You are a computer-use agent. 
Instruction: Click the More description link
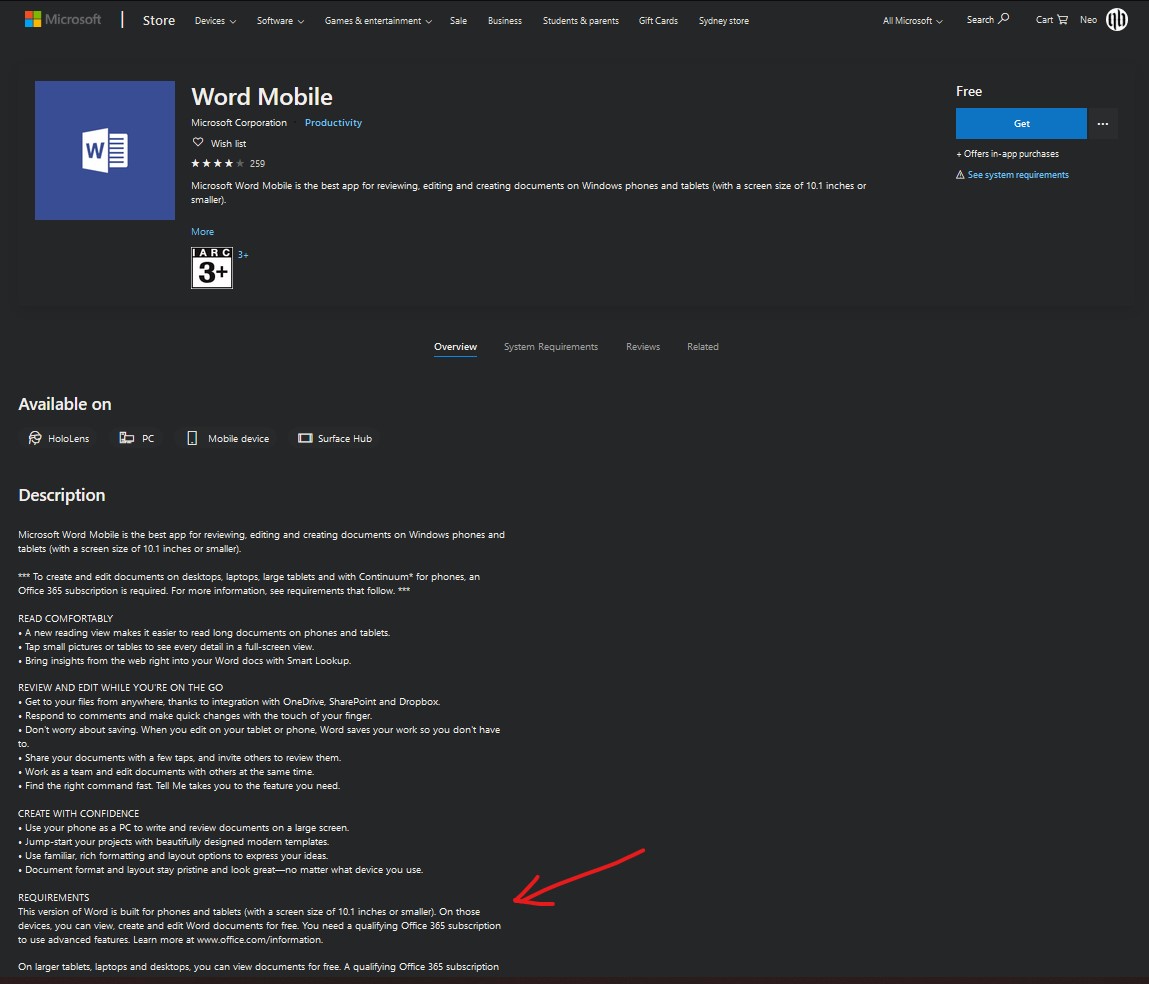pyautogui.click(x=202, y=232)
